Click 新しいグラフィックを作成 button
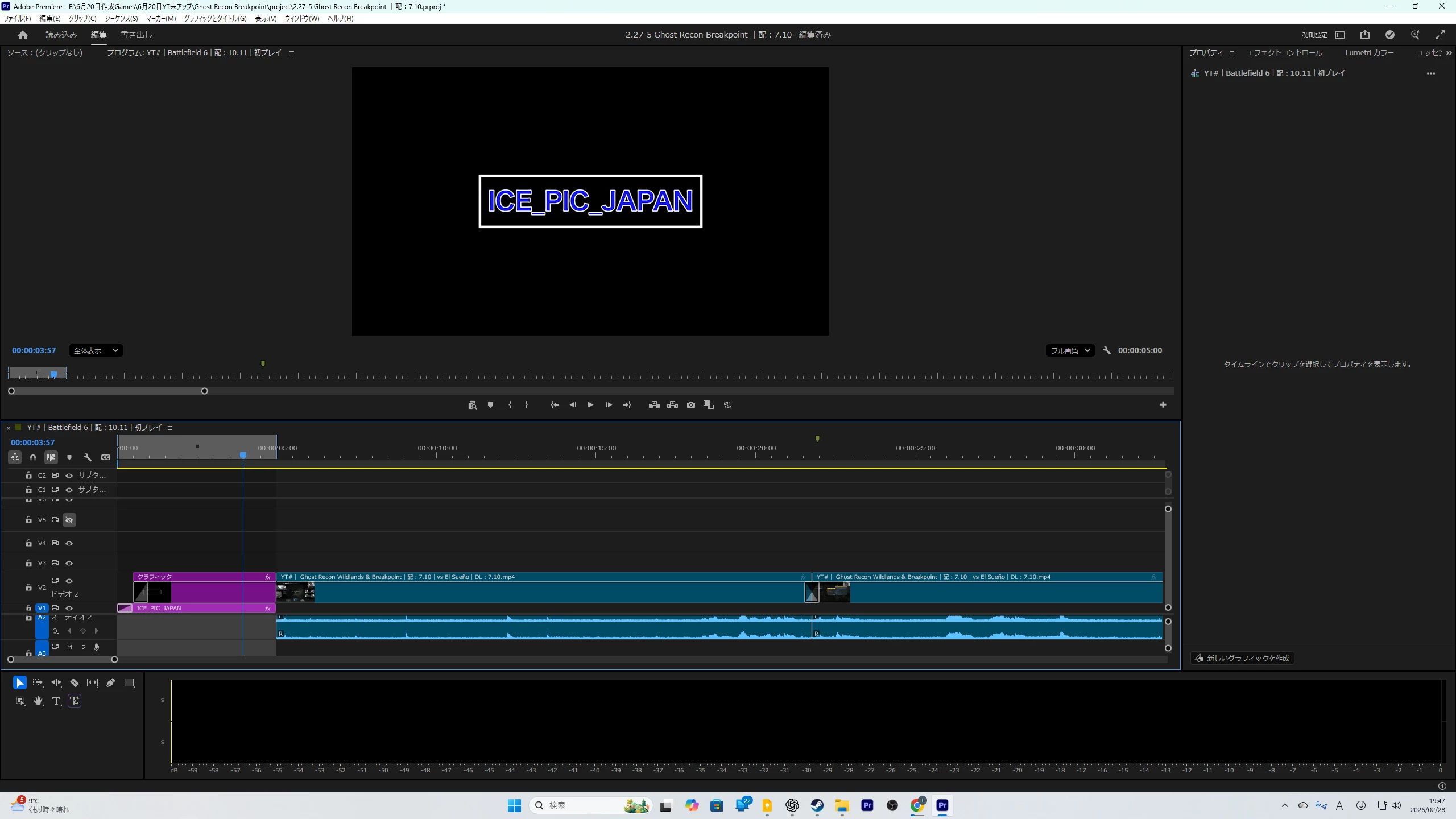The image size is (1456, 819). (1242, 658)
